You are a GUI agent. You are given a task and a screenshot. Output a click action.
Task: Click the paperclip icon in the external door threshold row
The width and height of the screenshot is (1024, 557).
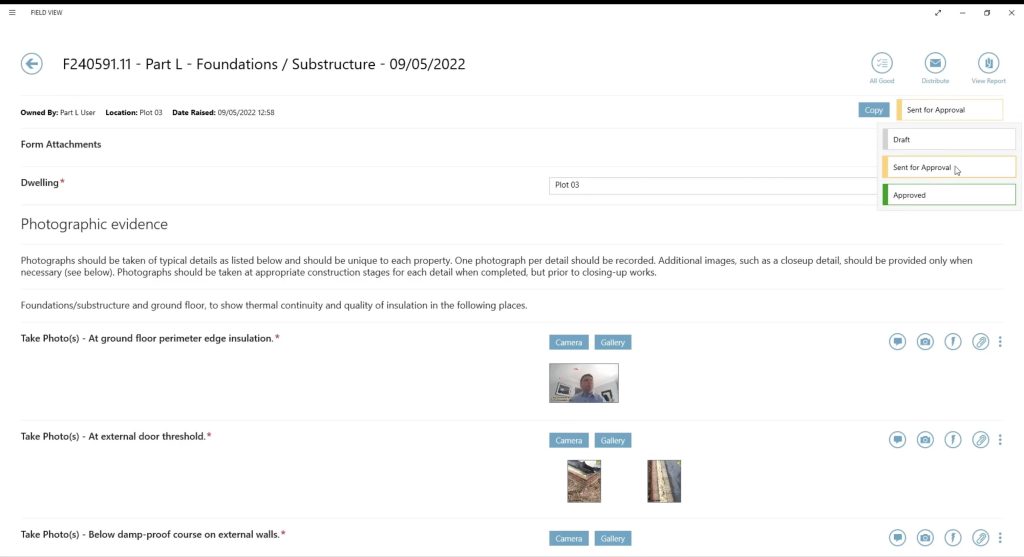coord(981,440)
